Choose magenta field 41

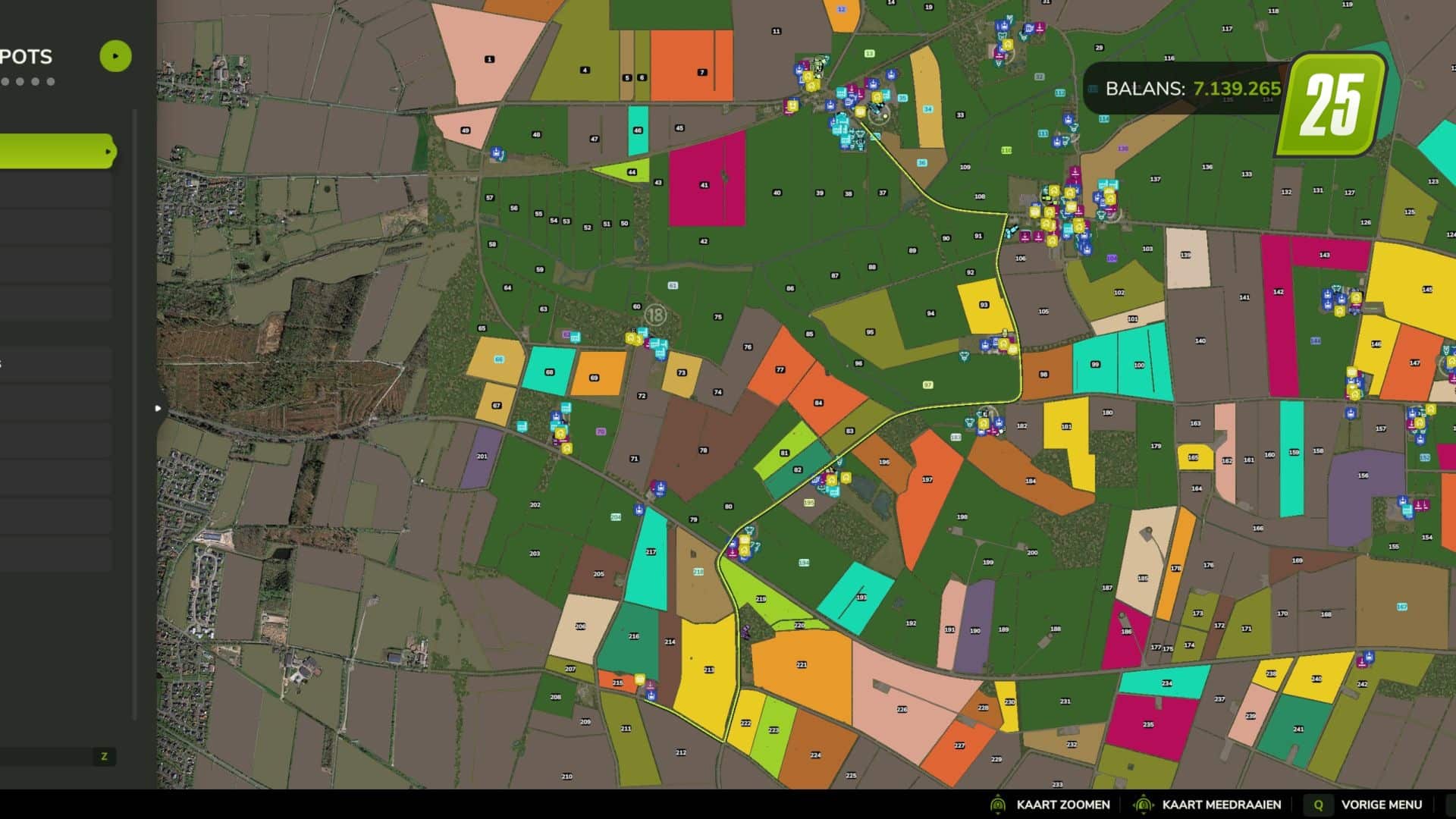(x=707, y=179)
